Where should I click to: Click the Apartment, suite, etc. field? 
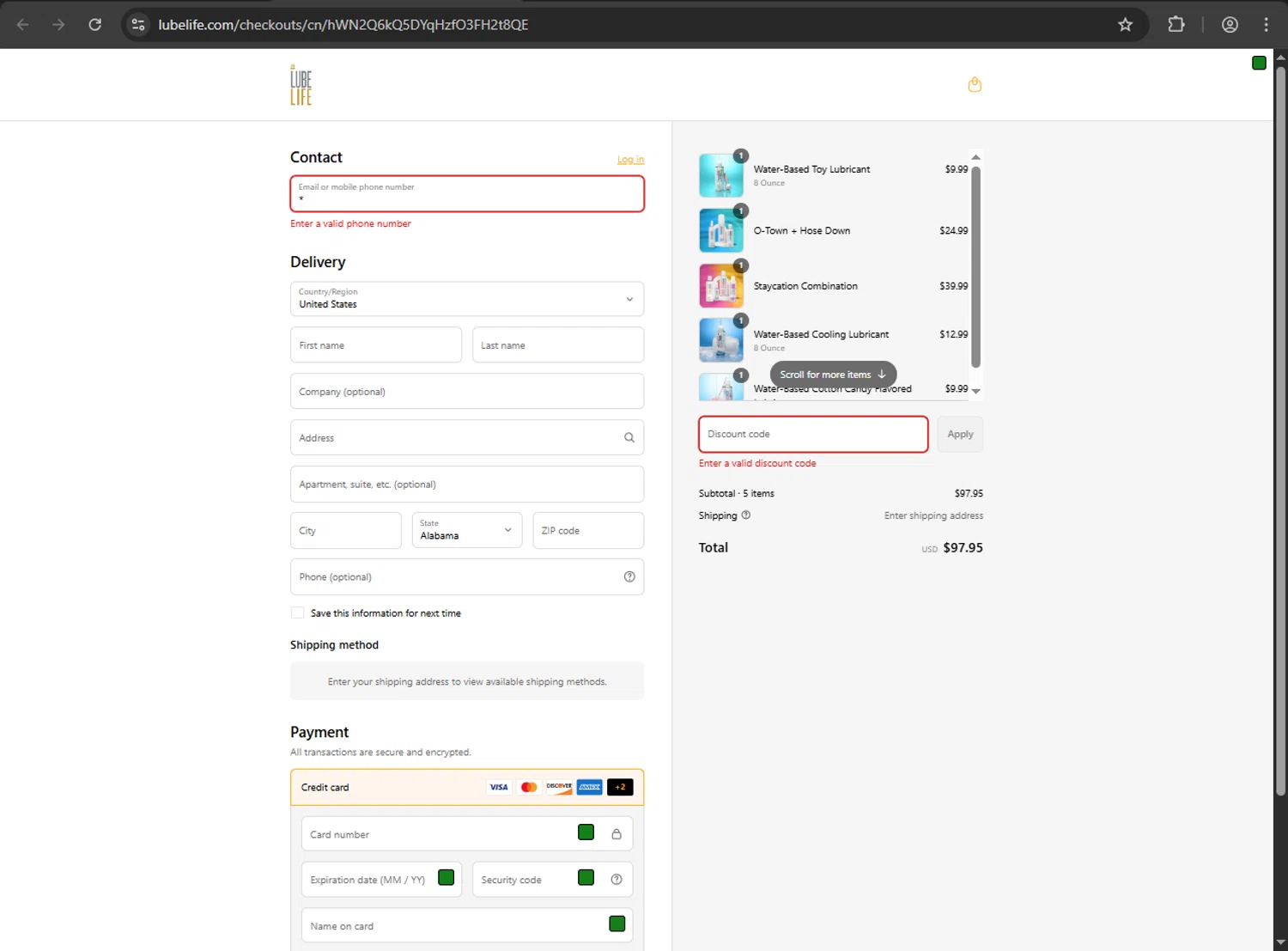pos(467,485)
